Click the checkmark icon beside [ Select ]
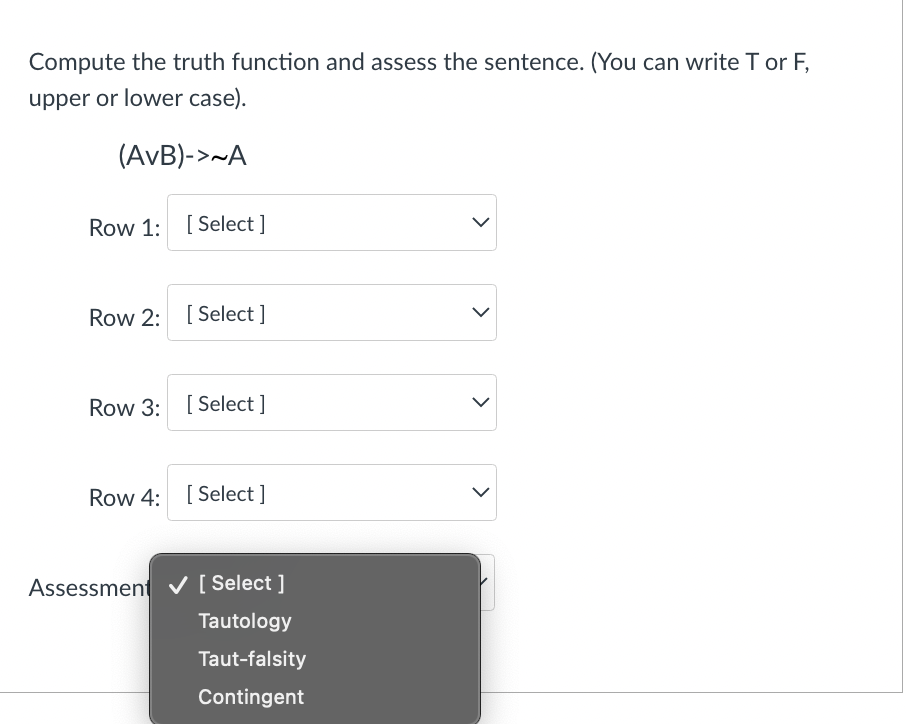 (177, 584)
